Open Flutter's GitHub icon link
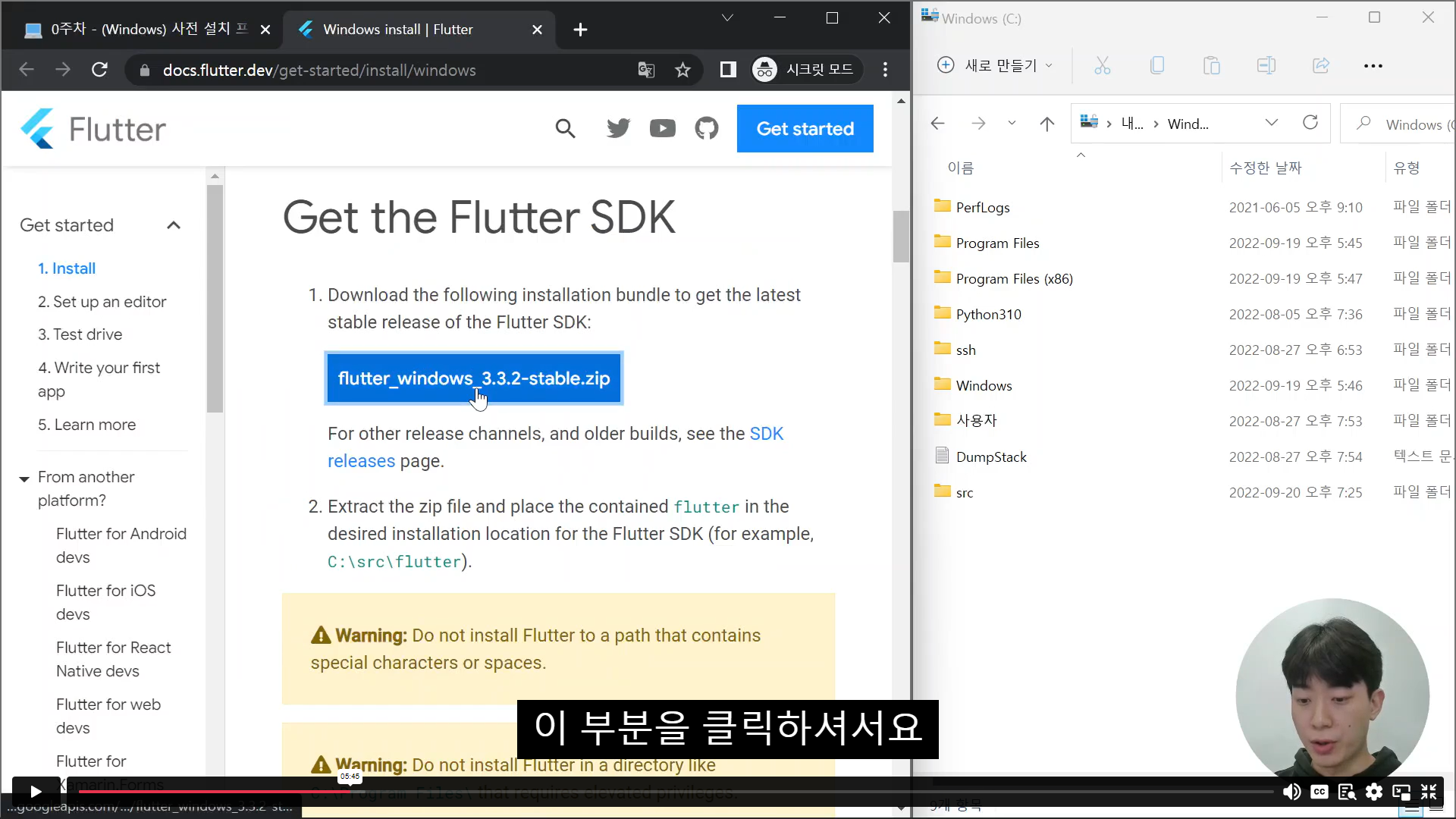This screenshot has height=819, width=1456. 707,129
